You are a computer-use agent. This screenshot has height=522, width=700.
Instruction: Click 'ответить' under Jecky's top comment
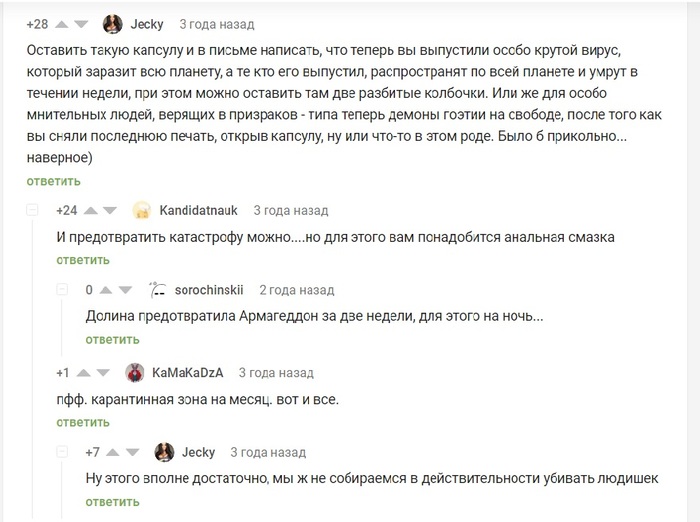[53, 181]
